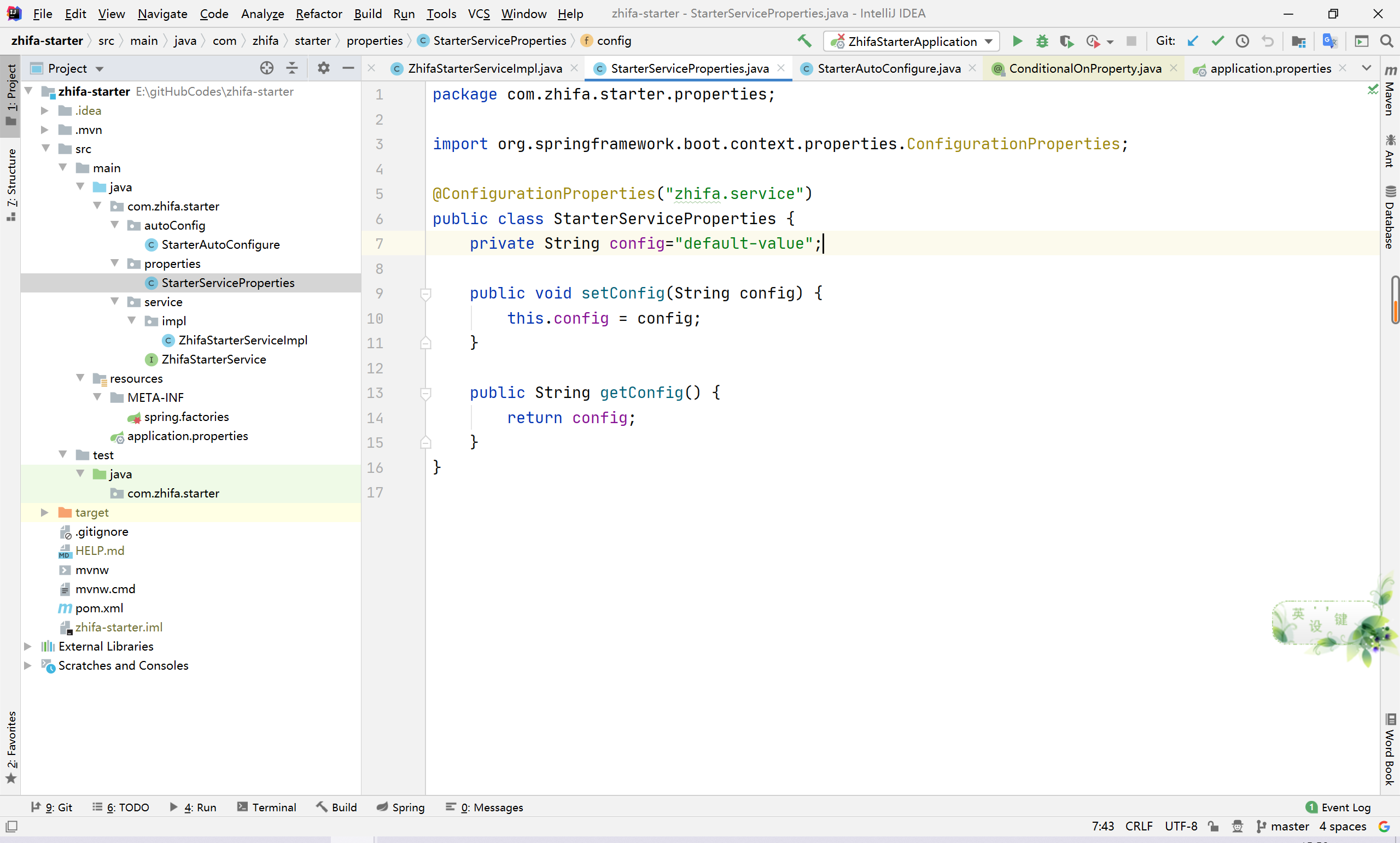Expand the target folder

click(44, 512)
